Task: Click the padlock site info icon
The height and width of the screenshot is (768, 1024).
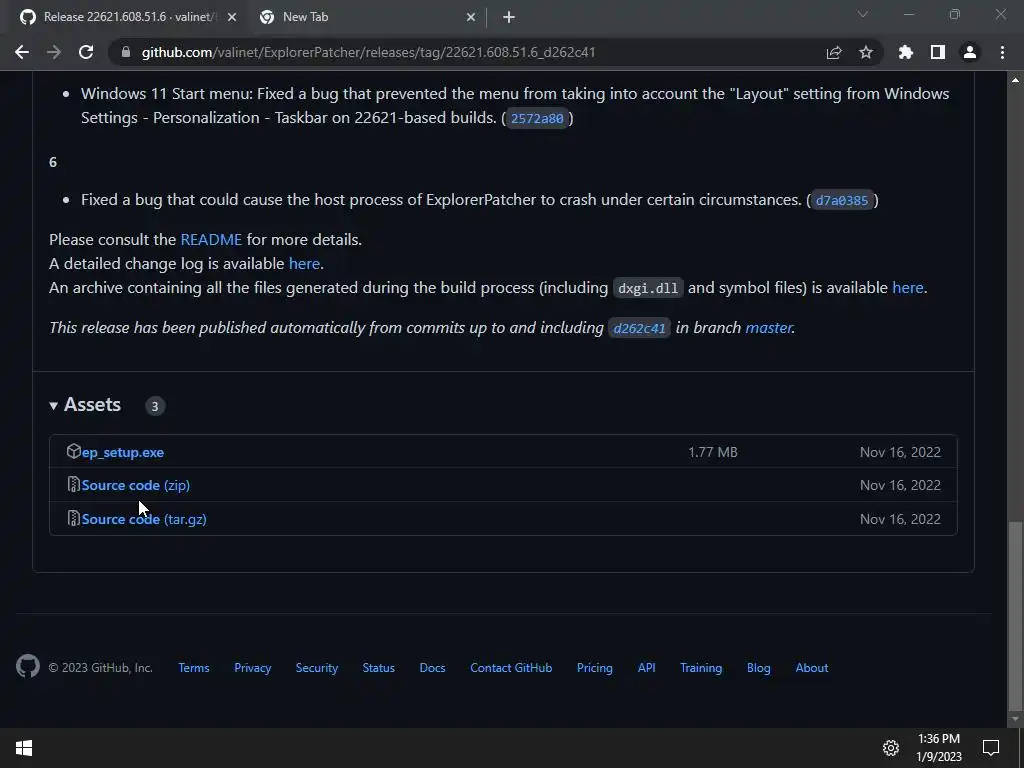Action: point(125,52)
